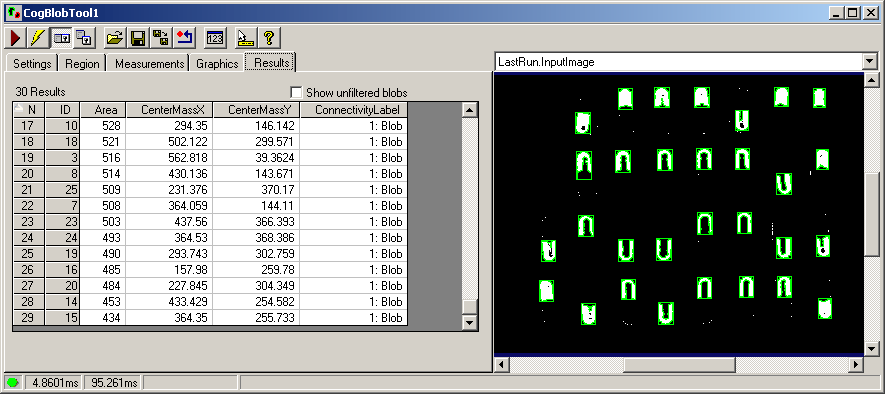Click the results table scroll down arrow

point(470,322)
